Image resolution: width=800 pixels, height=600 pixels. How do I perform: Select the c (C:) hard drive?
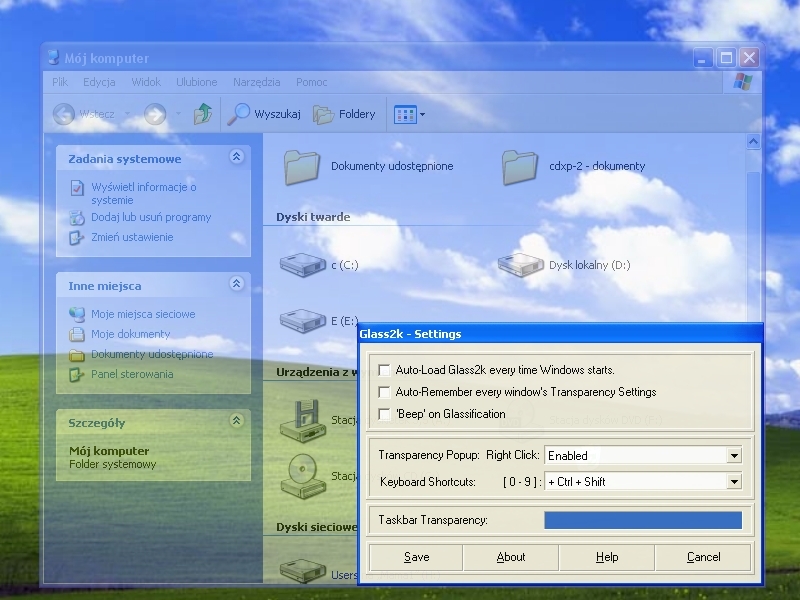[319, 264]
